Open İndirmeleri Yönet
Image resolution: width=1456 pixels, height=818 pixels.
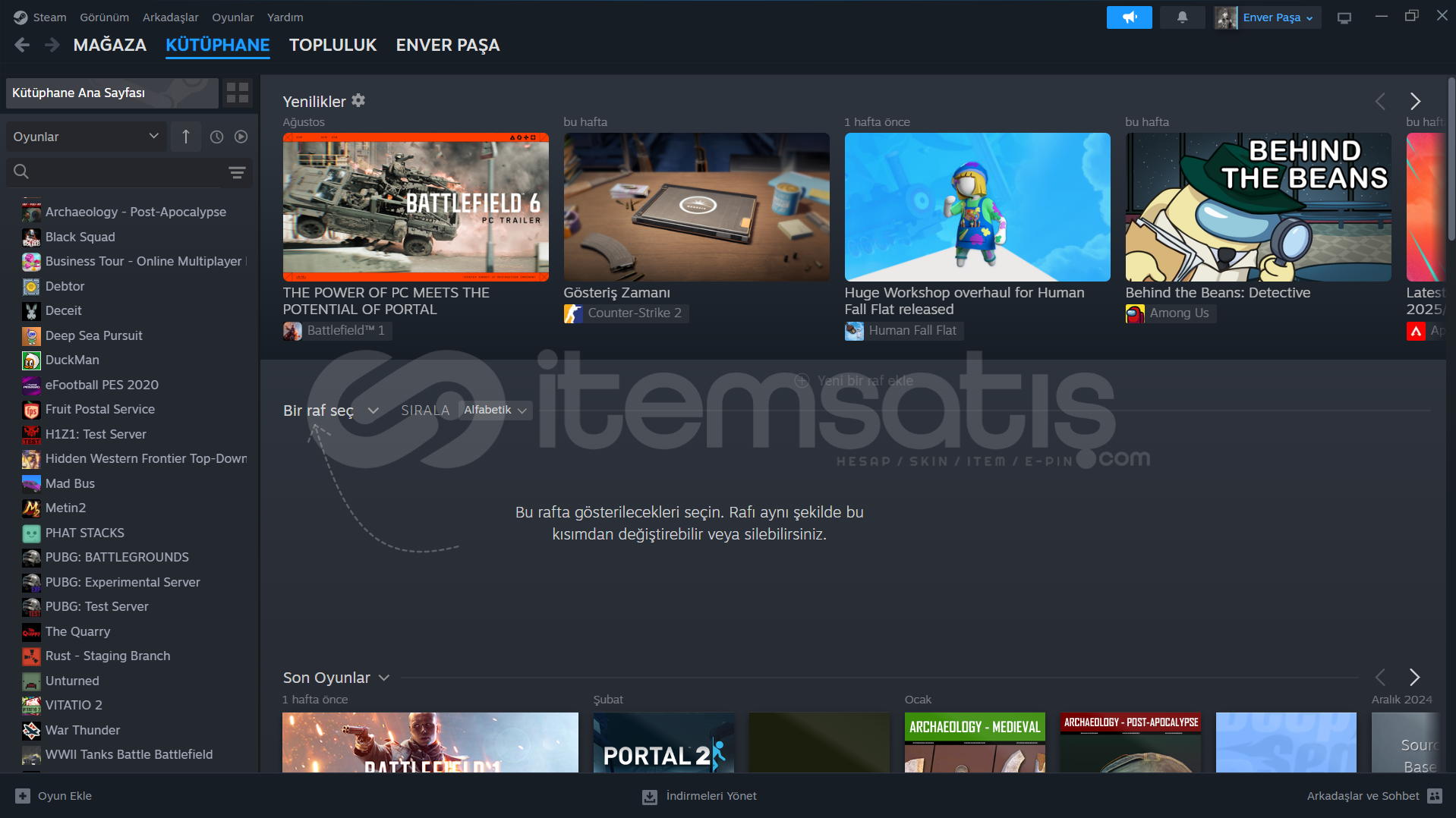711,796
